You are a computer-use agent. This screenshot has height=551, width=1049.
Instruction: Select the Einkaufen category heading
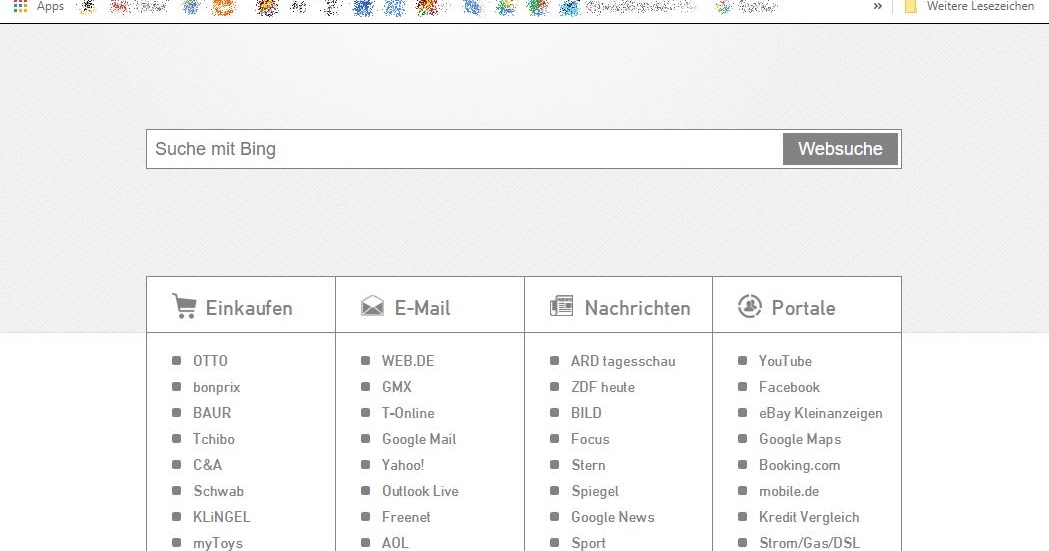(x=249, y=308)
